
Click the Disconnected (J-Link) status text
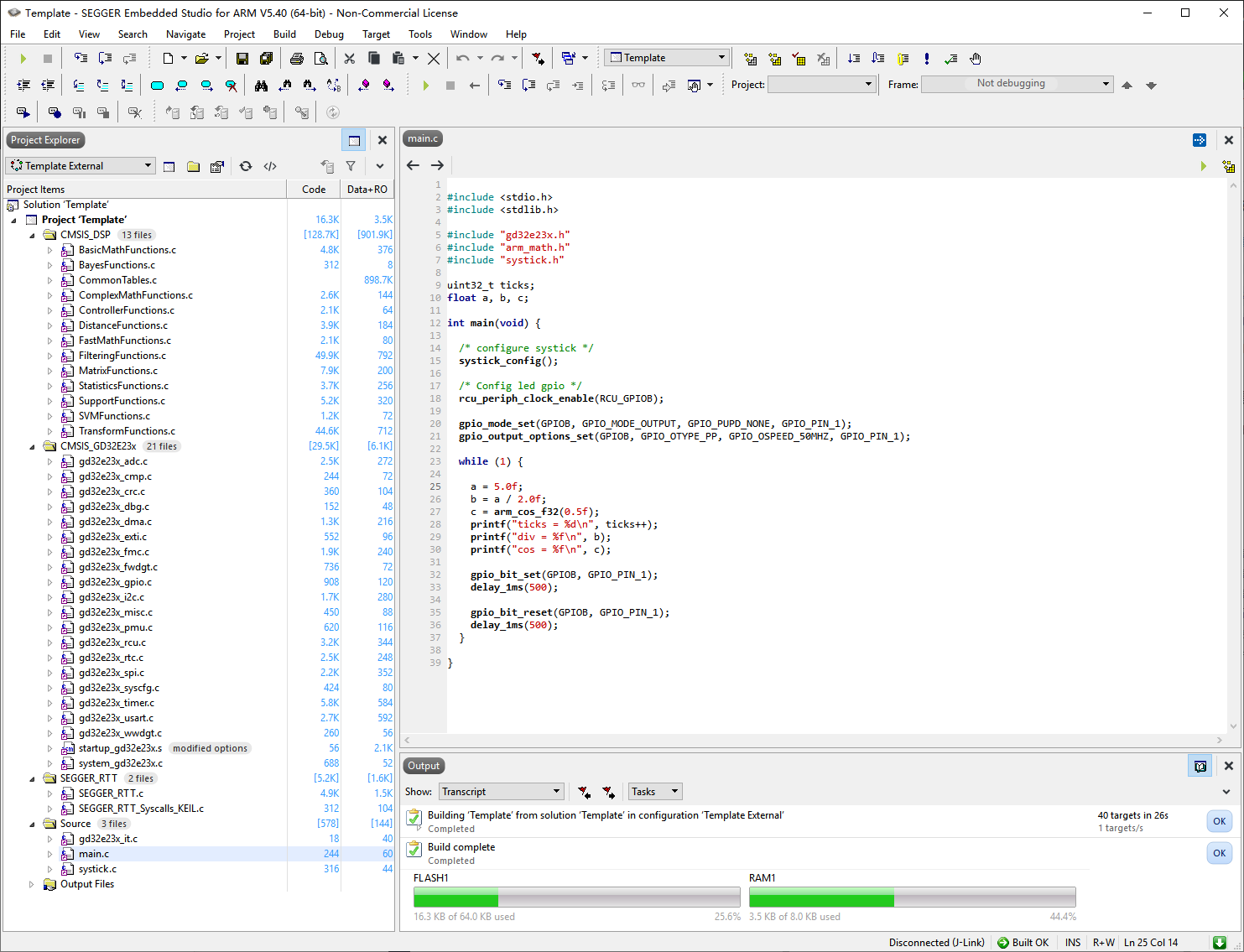pos(936,943)
